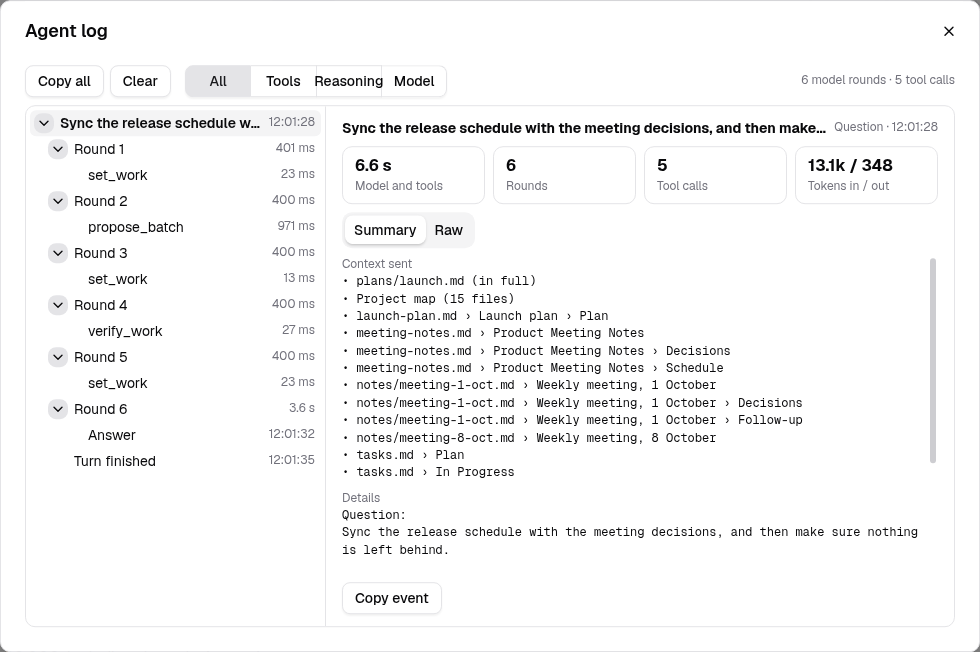This screenshot has height=652, width=980.
Task: Click the plans/launch.md (in full) context line
Action: (x=439, y=281)
